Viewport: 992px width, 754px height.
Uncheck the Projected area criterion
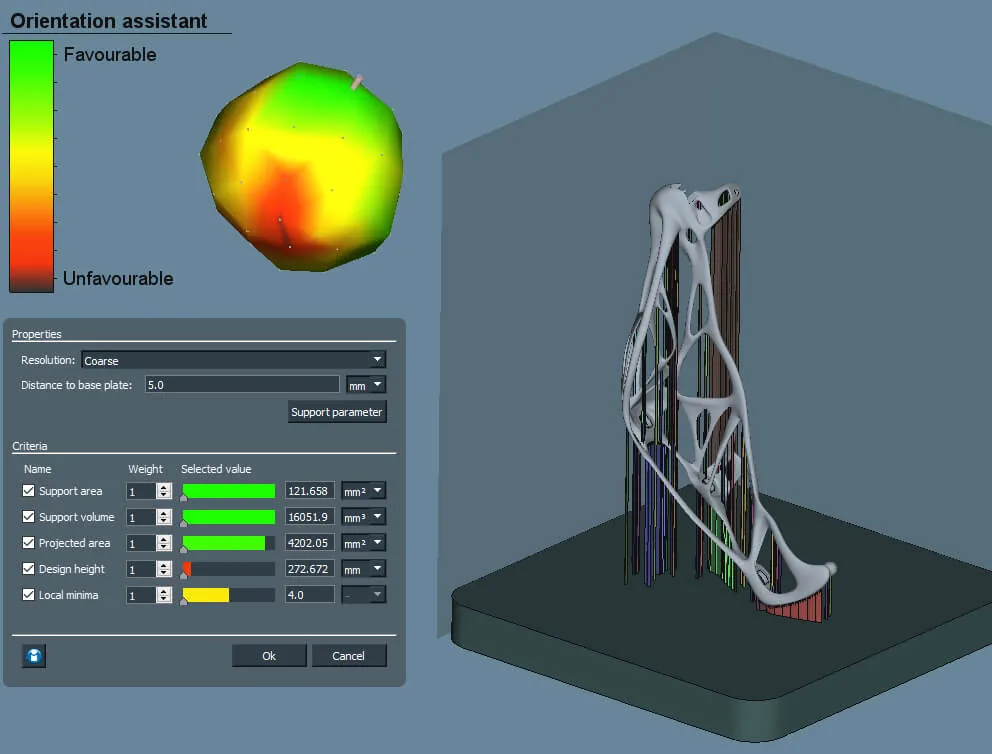click(28, 543)
